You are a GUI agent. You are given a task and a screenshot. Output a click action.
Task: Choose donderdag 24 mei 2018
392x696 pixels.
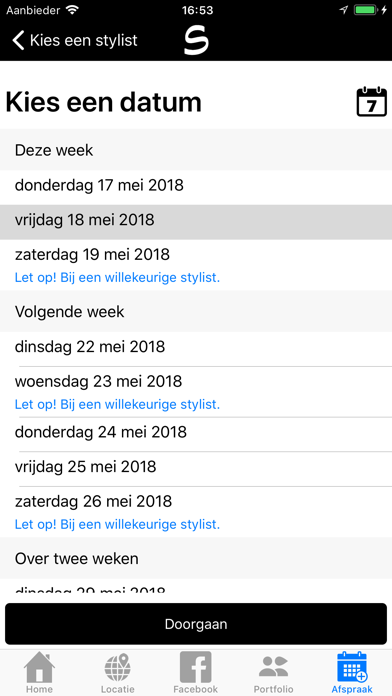coord(196,432)
